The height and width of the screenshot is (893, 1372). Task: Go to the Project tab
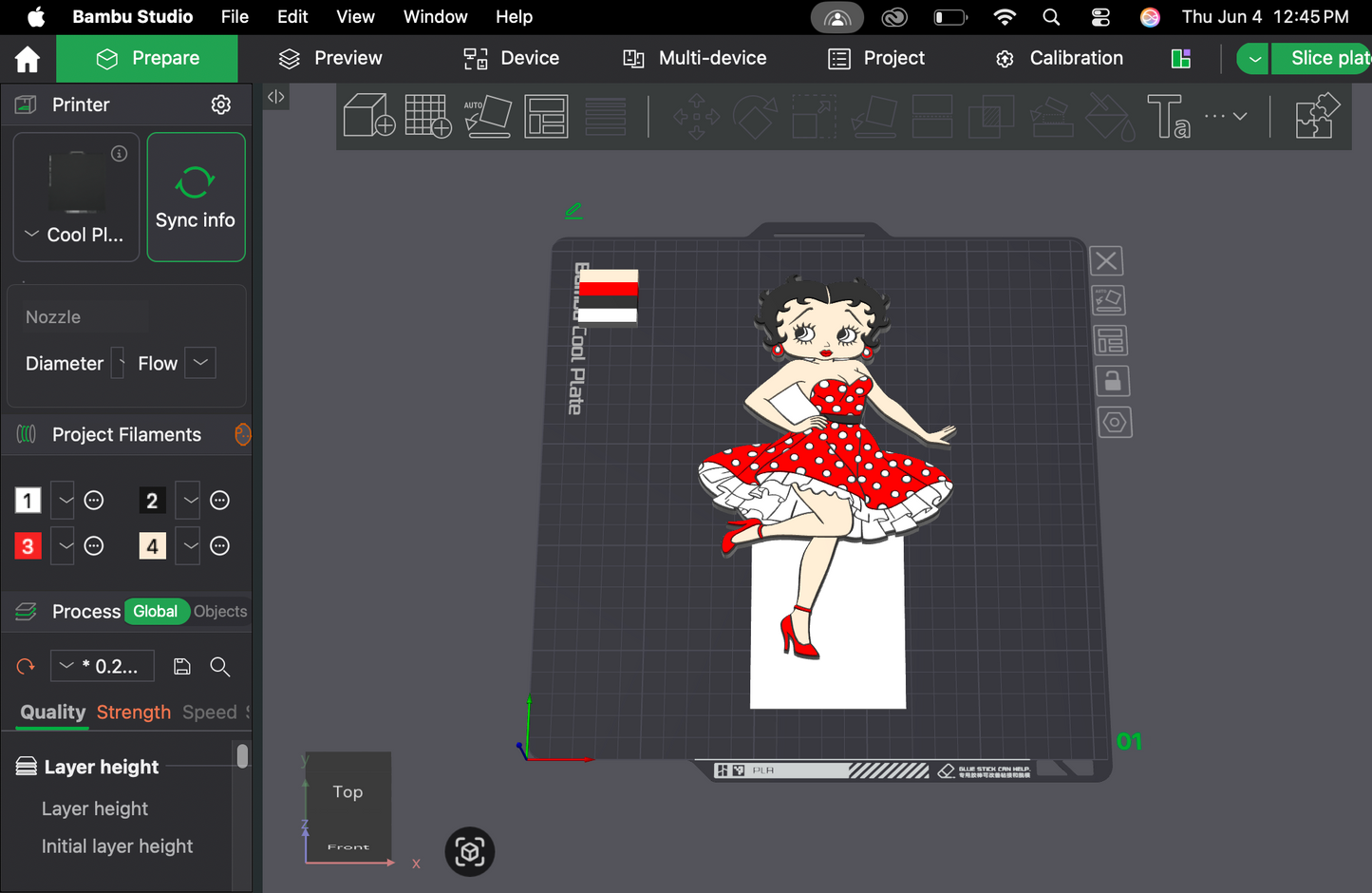point(876,59)
